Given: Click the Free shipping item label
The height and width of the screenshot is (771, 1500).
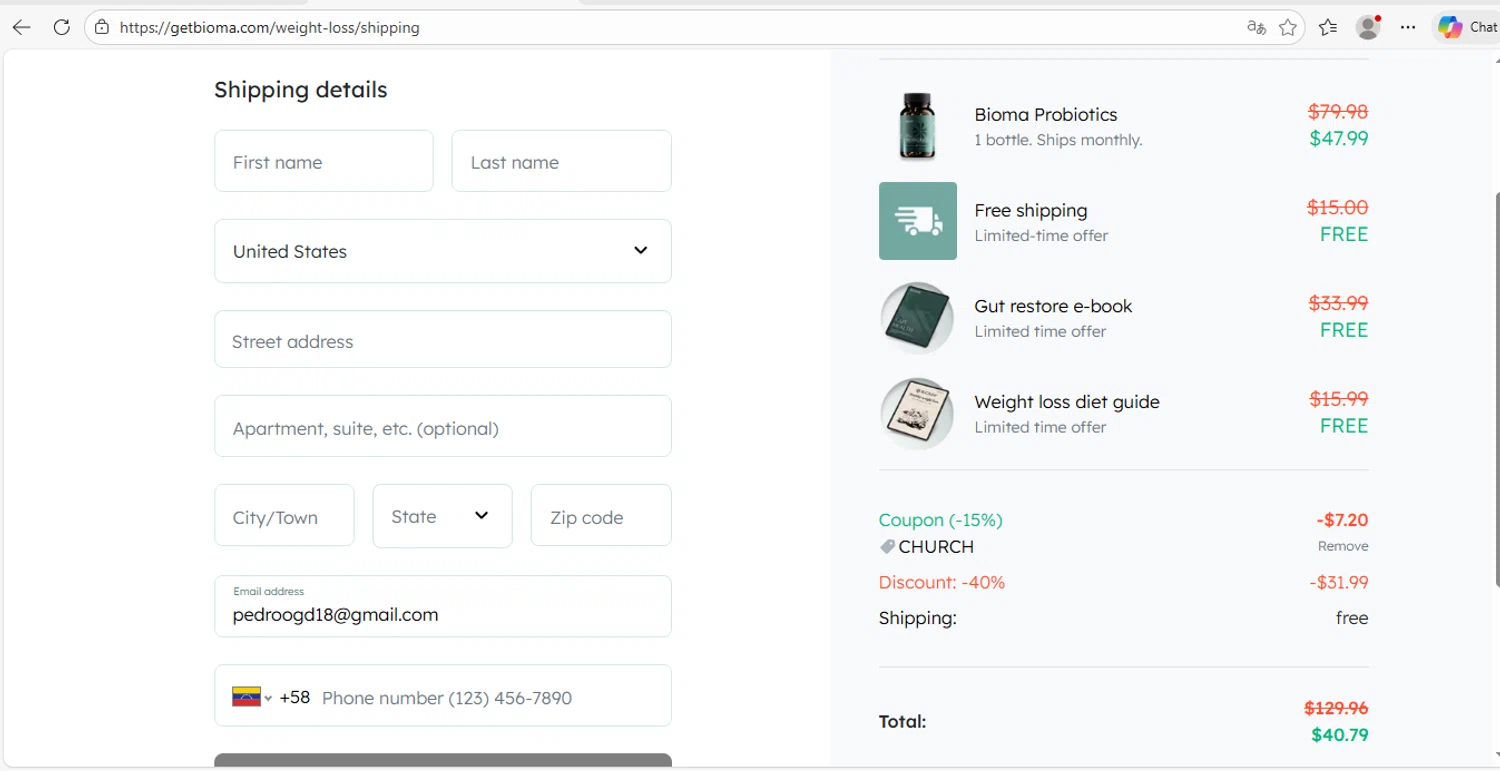Looking at the screenshot, I should tap(1031, 211).
